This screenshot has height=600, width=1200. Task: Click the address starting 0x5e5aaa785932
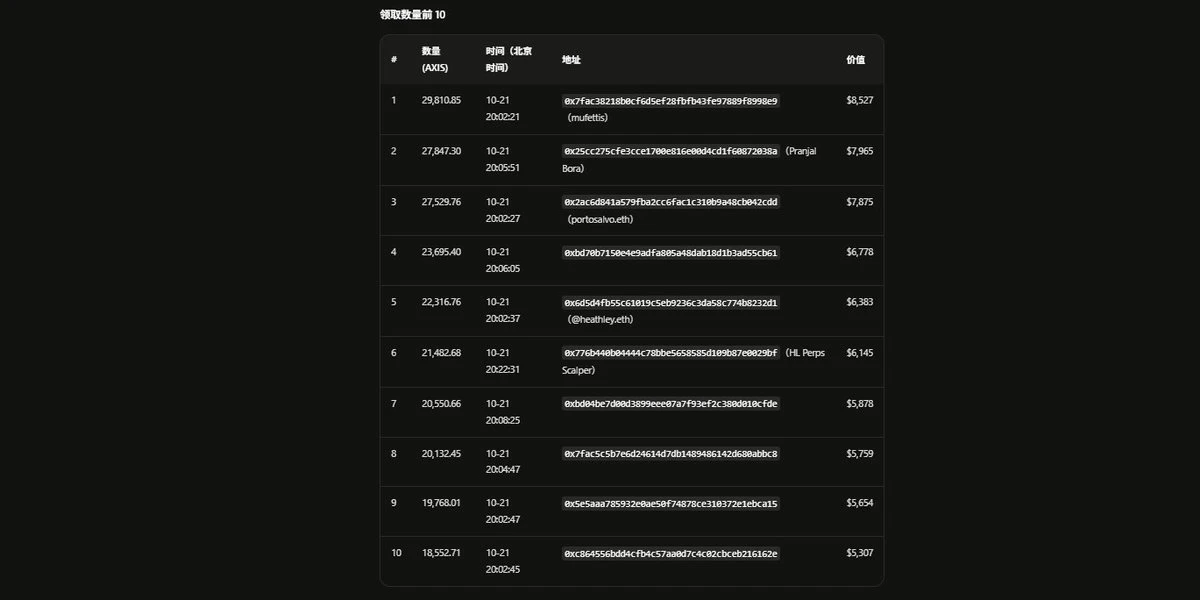pyautogui.click(x=671, y=504)
